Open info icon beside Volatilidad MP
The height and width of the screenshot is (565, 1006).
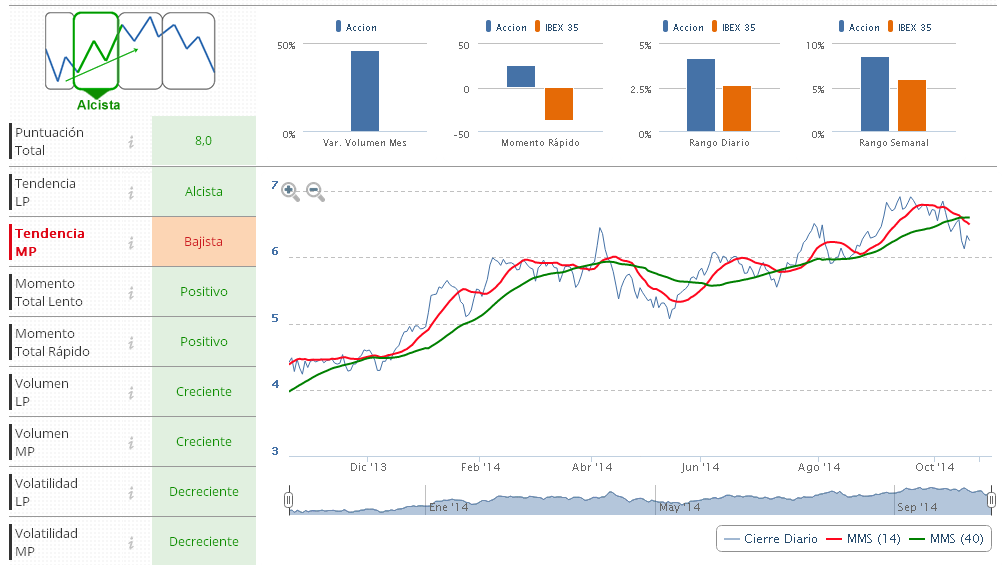click(131, 542)
